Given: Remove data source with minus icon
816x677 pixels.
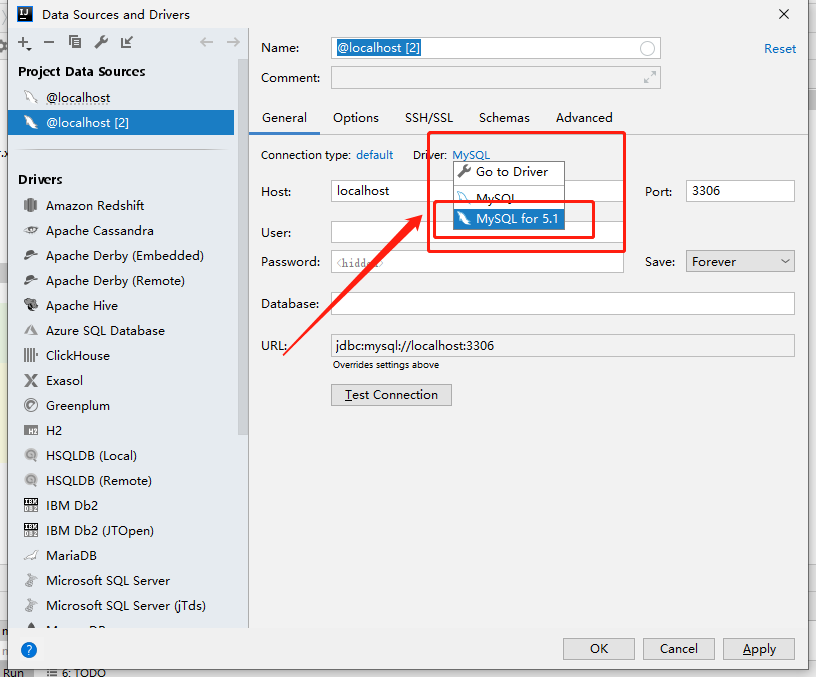Looking at the screenshot, I should tap(49, 42).
